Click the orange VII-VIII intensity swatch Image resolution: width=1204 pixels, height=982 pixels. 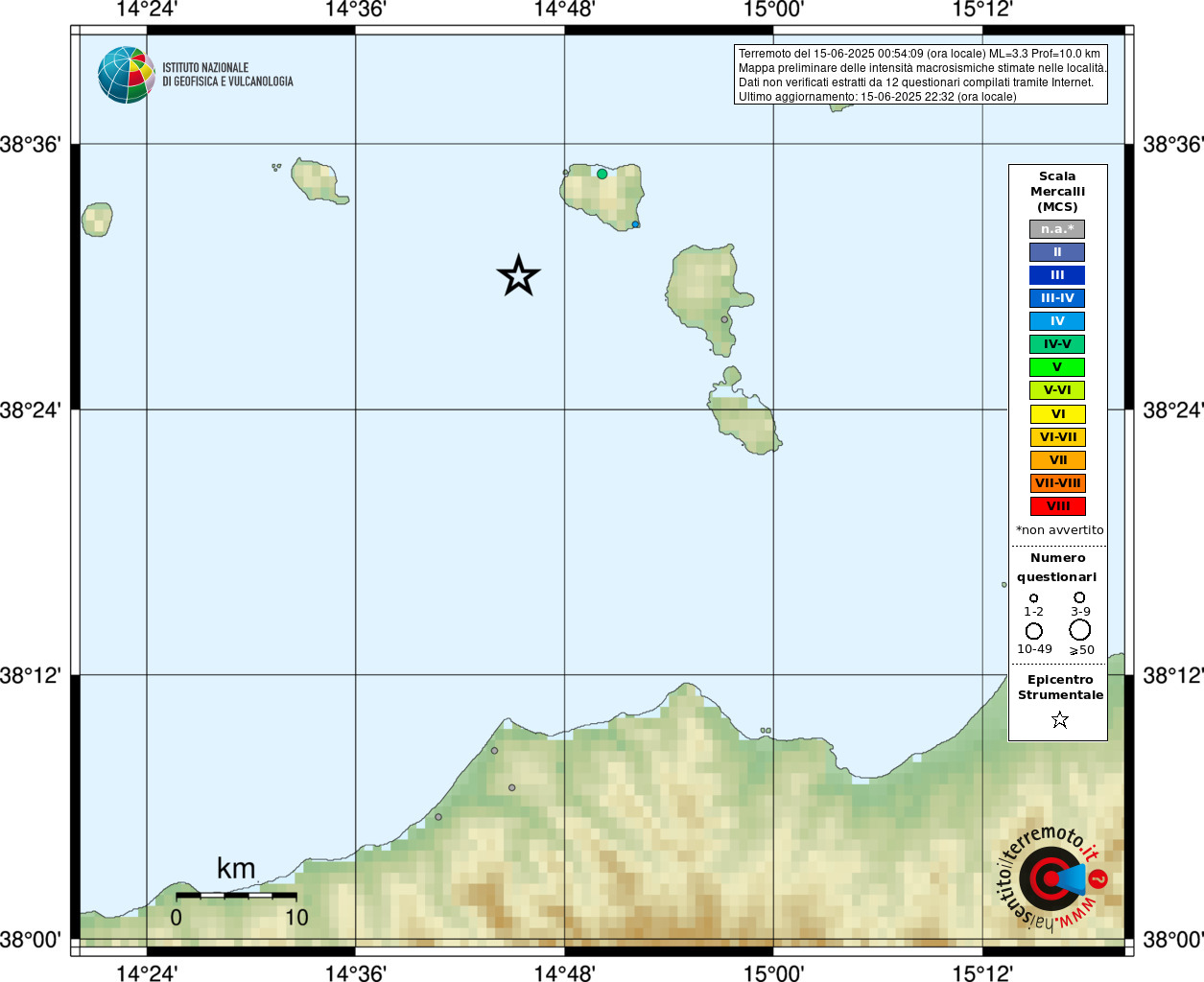[1058, 483]
